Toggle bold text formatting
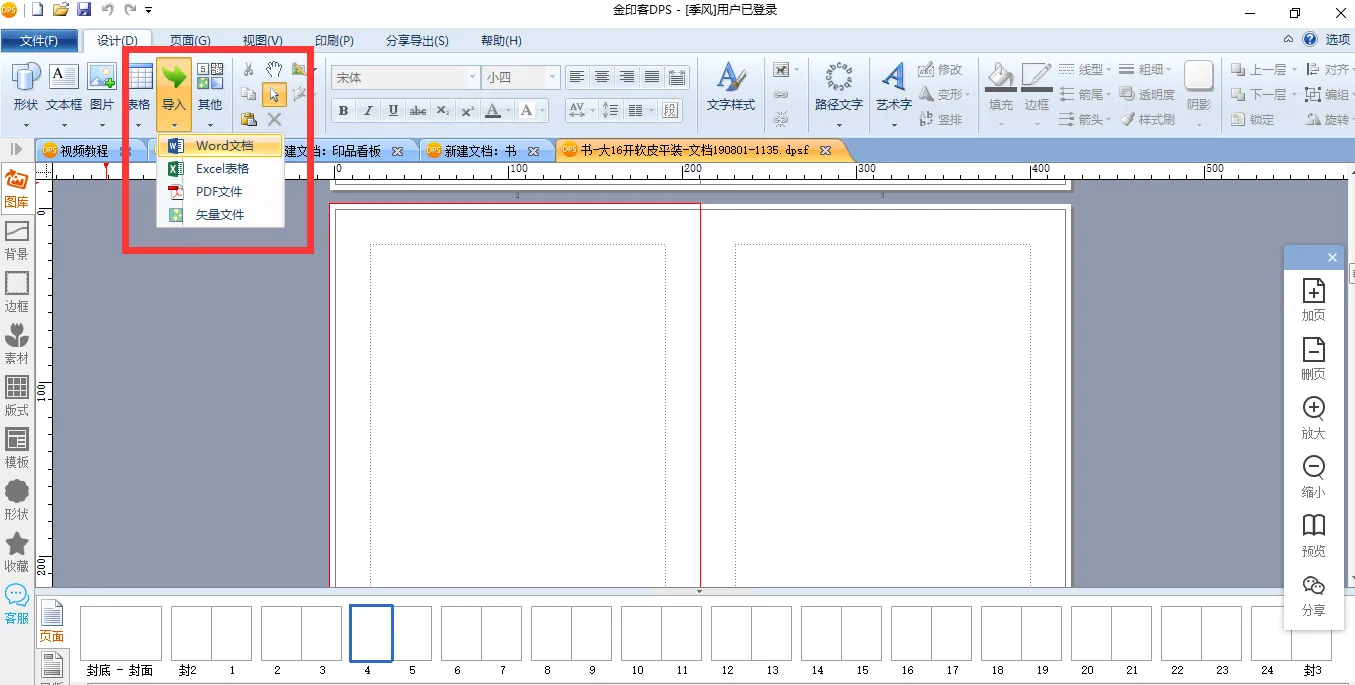 point(344,111)
